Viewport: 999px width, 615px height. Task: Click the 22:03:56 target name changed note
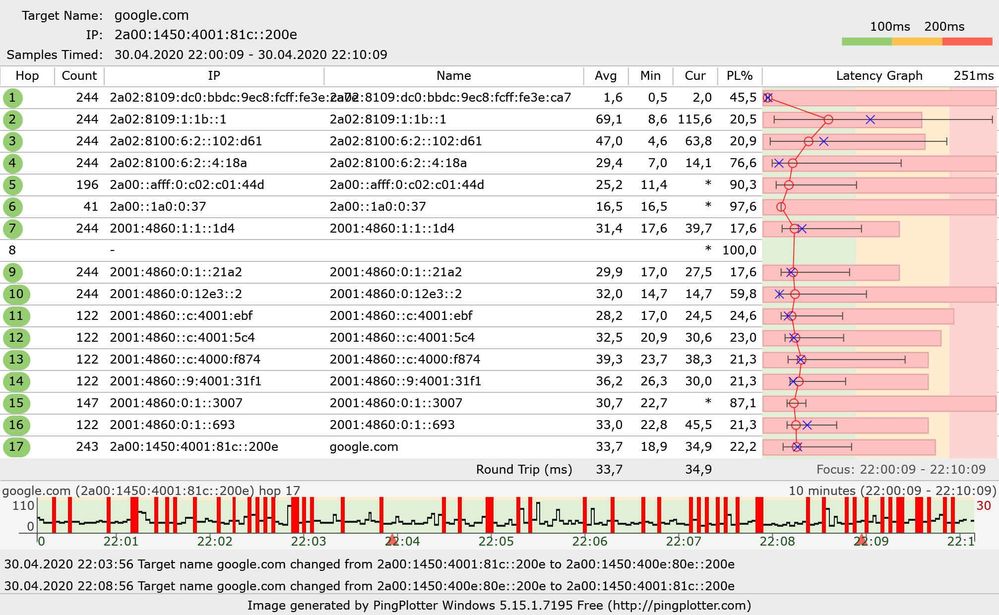(x=370, y=565)
